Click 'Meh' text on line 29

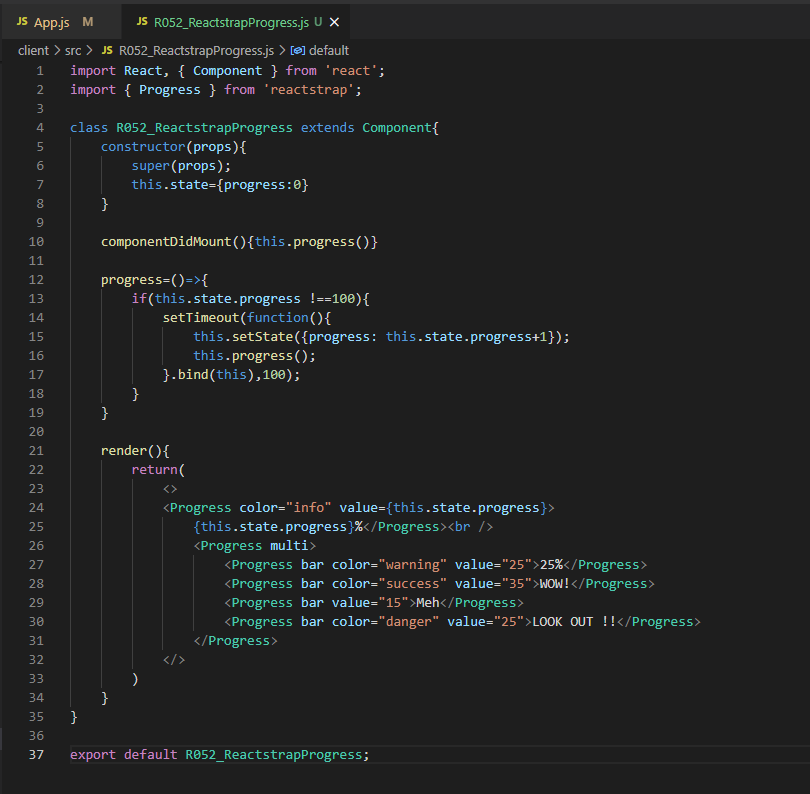pos(428,603)
